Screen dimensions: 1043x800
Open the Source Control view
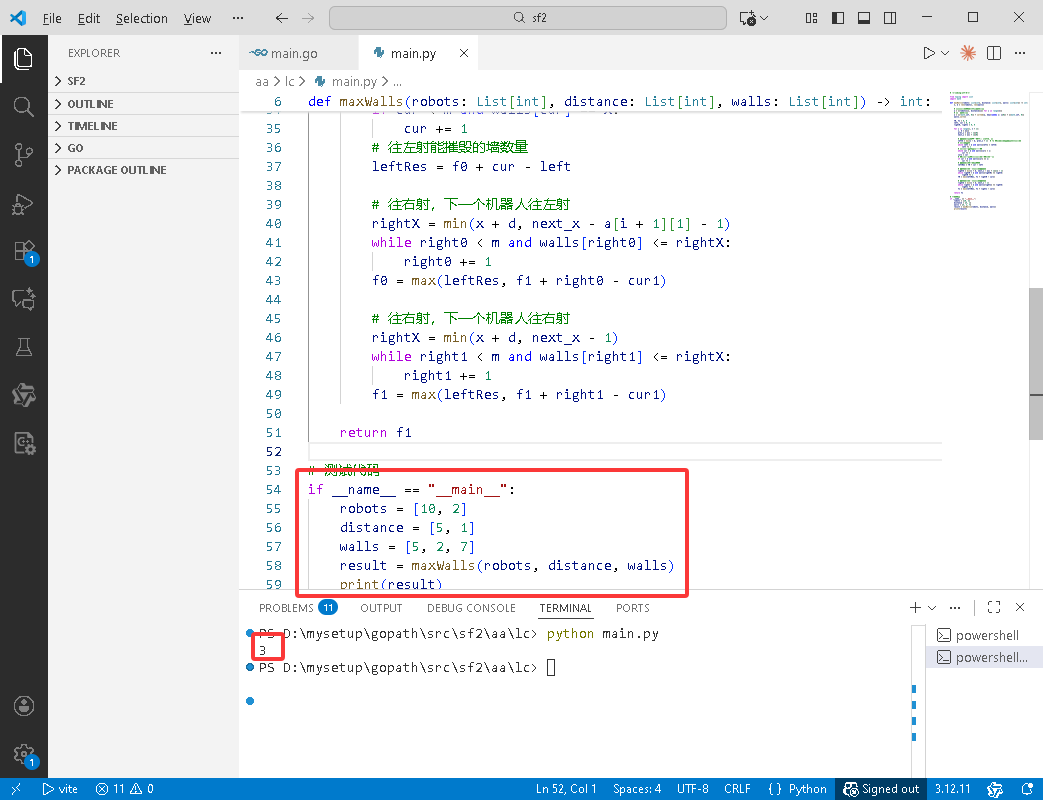click(23, 154)
